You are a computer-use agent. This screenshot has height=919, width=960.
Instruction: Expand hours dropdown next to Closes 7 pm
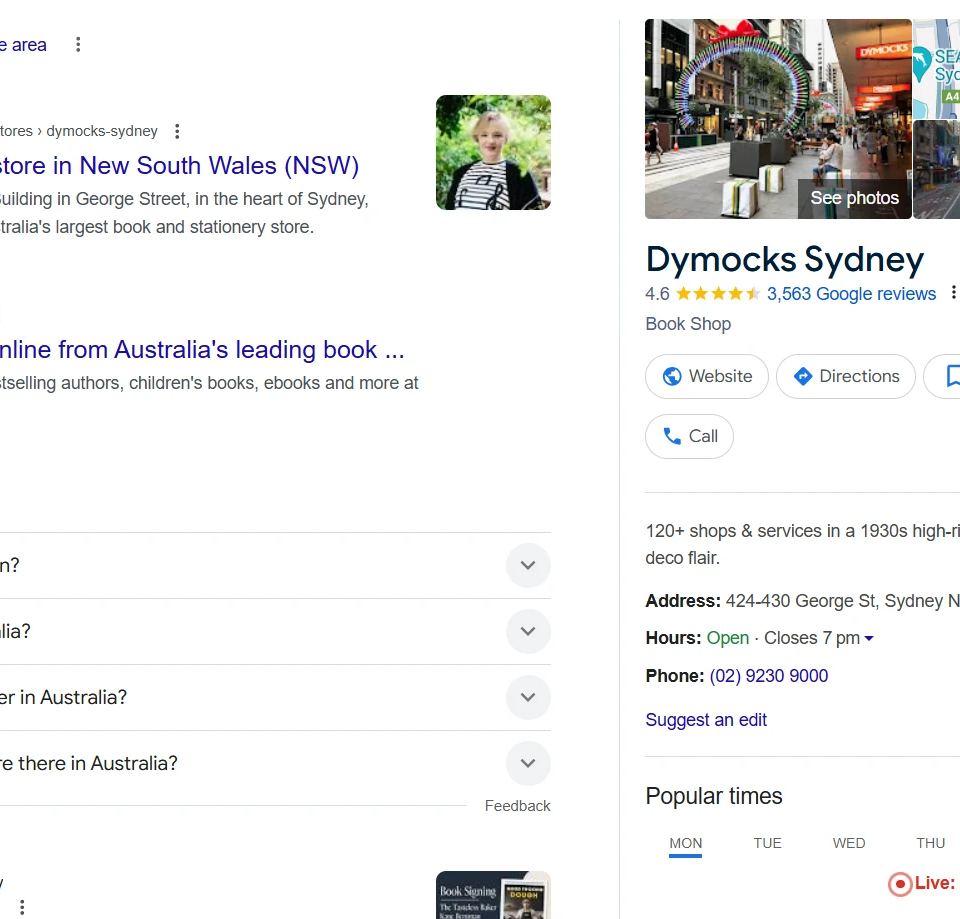click(869, 639)
